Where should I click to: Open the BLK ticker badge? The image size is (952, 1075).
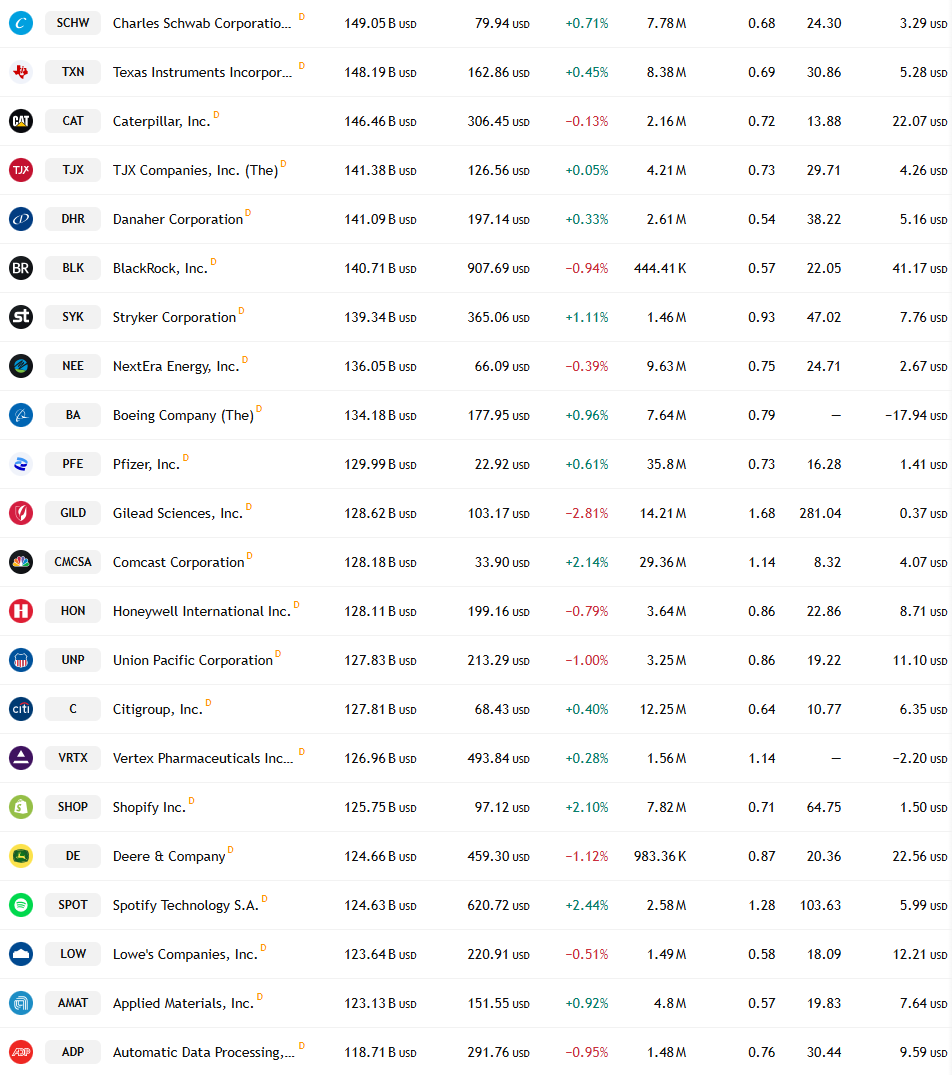point(73,268)
